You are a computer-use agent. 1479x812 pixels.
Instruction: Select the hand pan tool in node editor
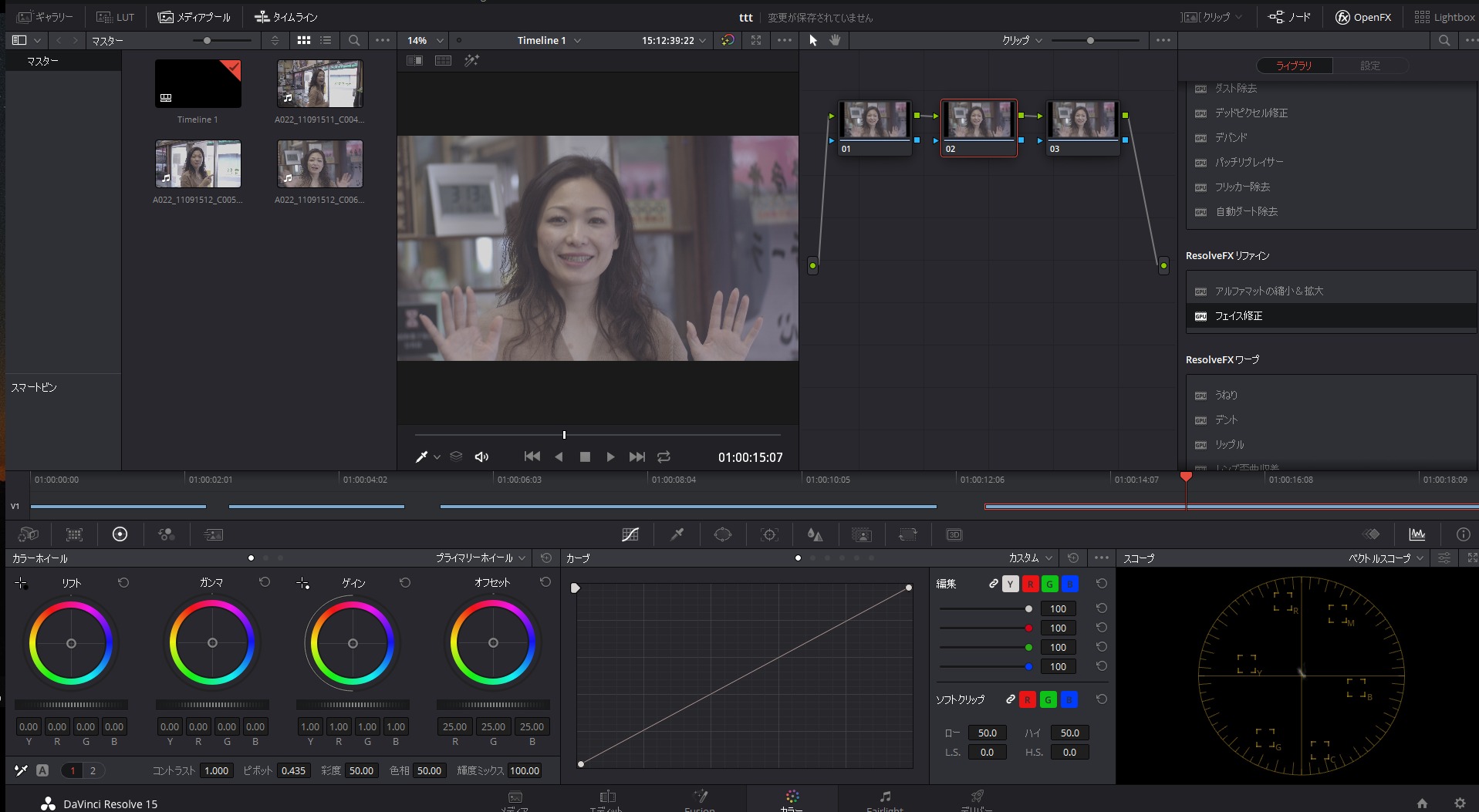[x=835, y=40]
